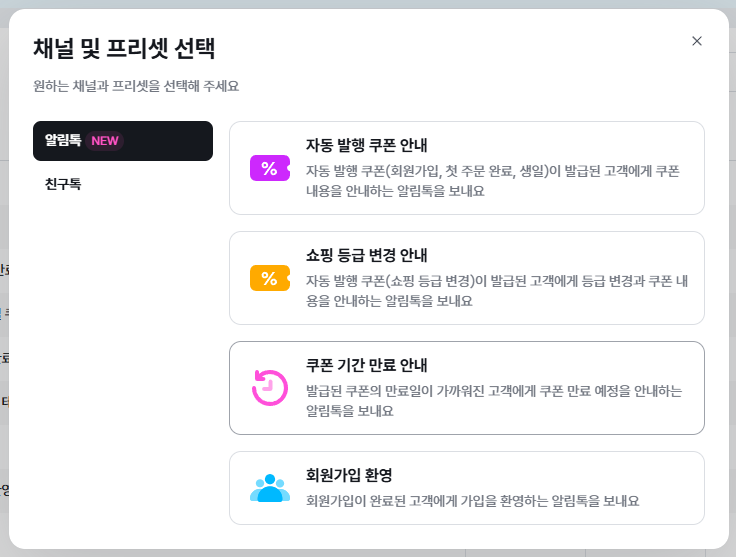The height and width of the screenshot is (557, 736).
Task: Switch to the 친구톡 channel tab
Action: 63,185
